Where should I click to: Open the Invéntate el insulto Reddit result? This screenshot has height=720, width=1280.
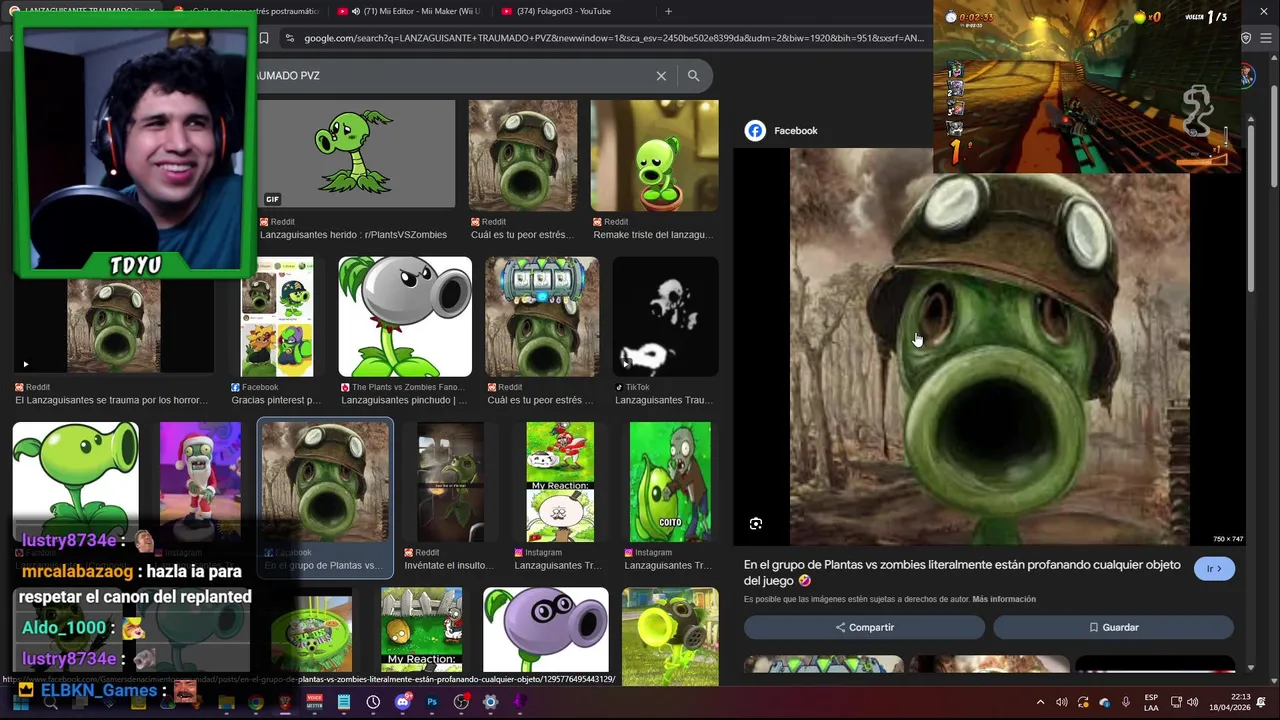(450, 481)
